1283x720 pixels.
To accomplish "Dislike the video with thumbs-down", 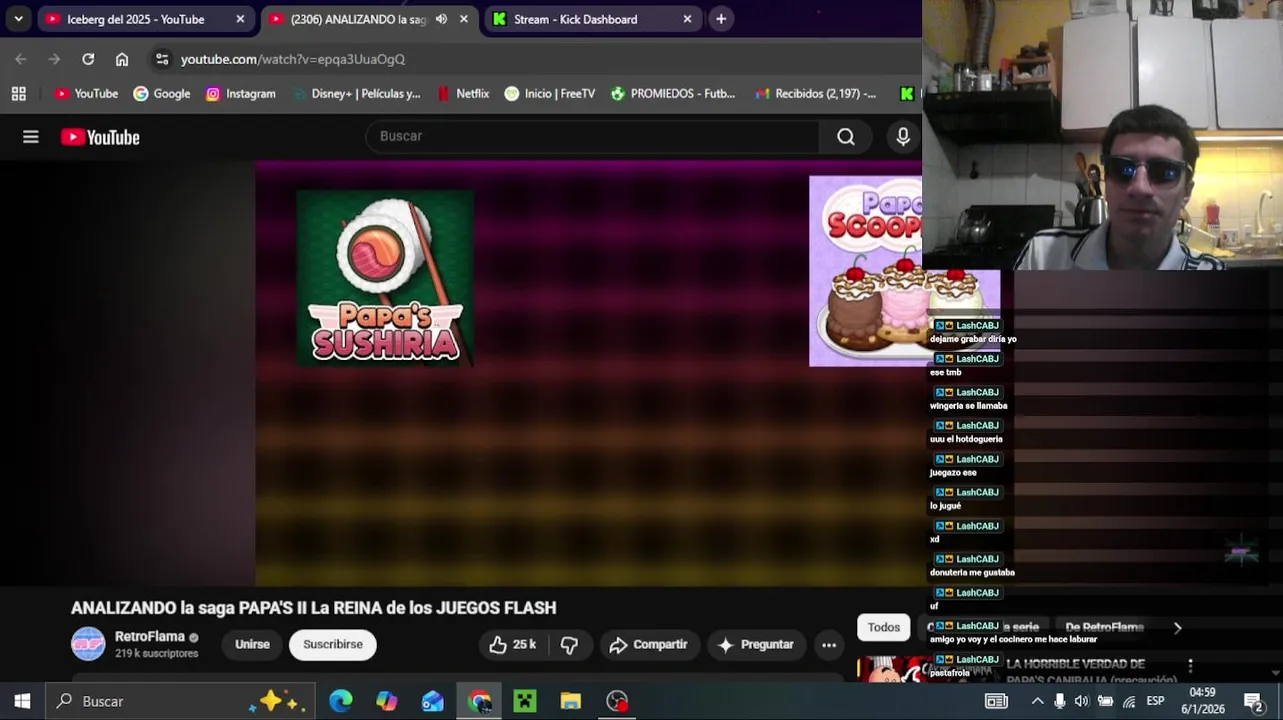I will [x=569, y=645].
